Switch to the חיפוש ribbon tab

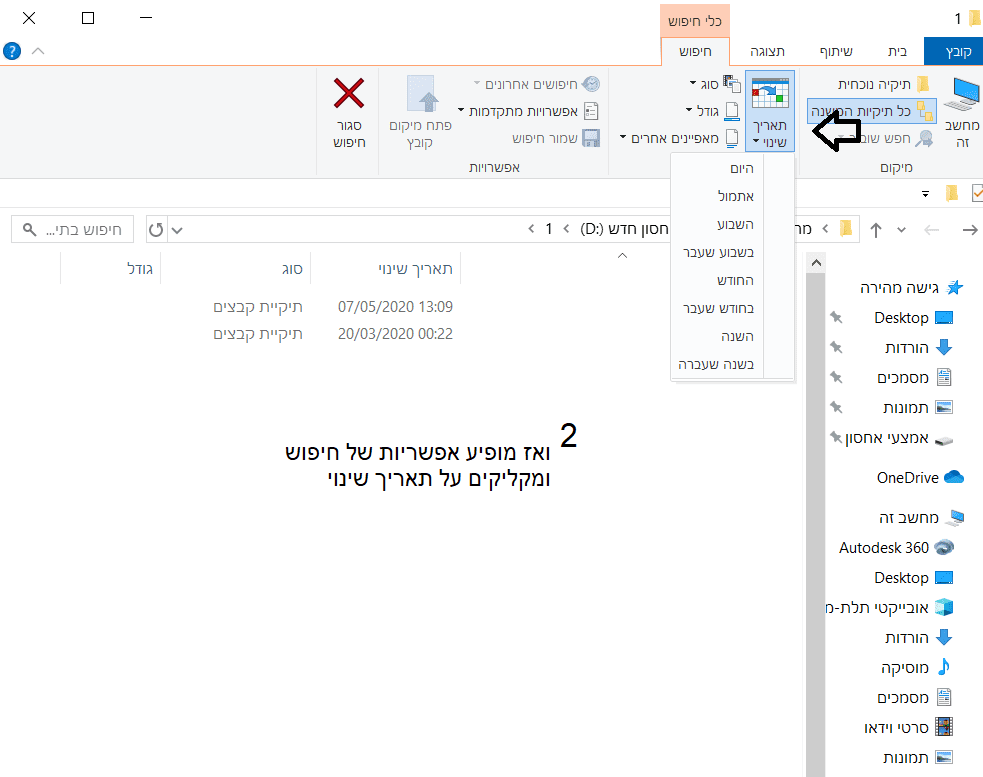(695, 51)
